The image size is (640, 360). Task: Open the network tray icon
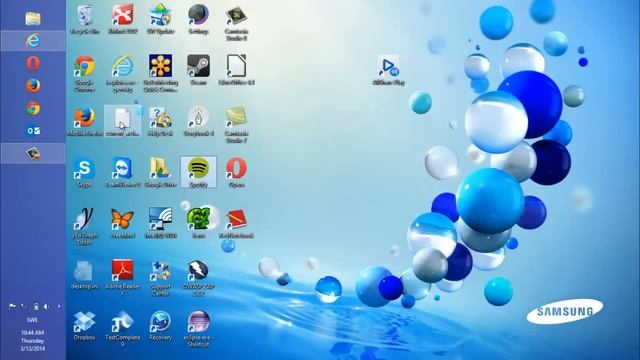24,306
